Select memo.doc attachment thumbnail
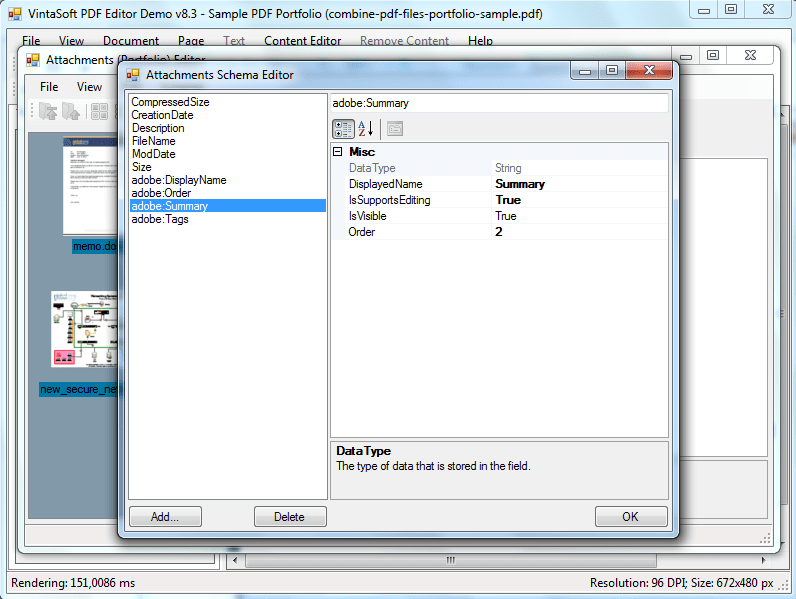 tap(90, 186)
